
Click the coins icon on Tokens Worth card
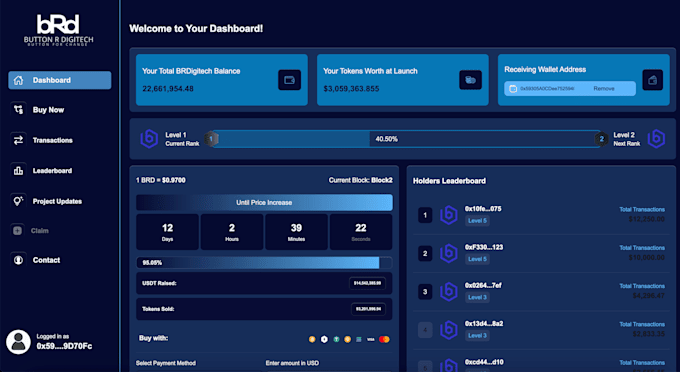(471, 80)
